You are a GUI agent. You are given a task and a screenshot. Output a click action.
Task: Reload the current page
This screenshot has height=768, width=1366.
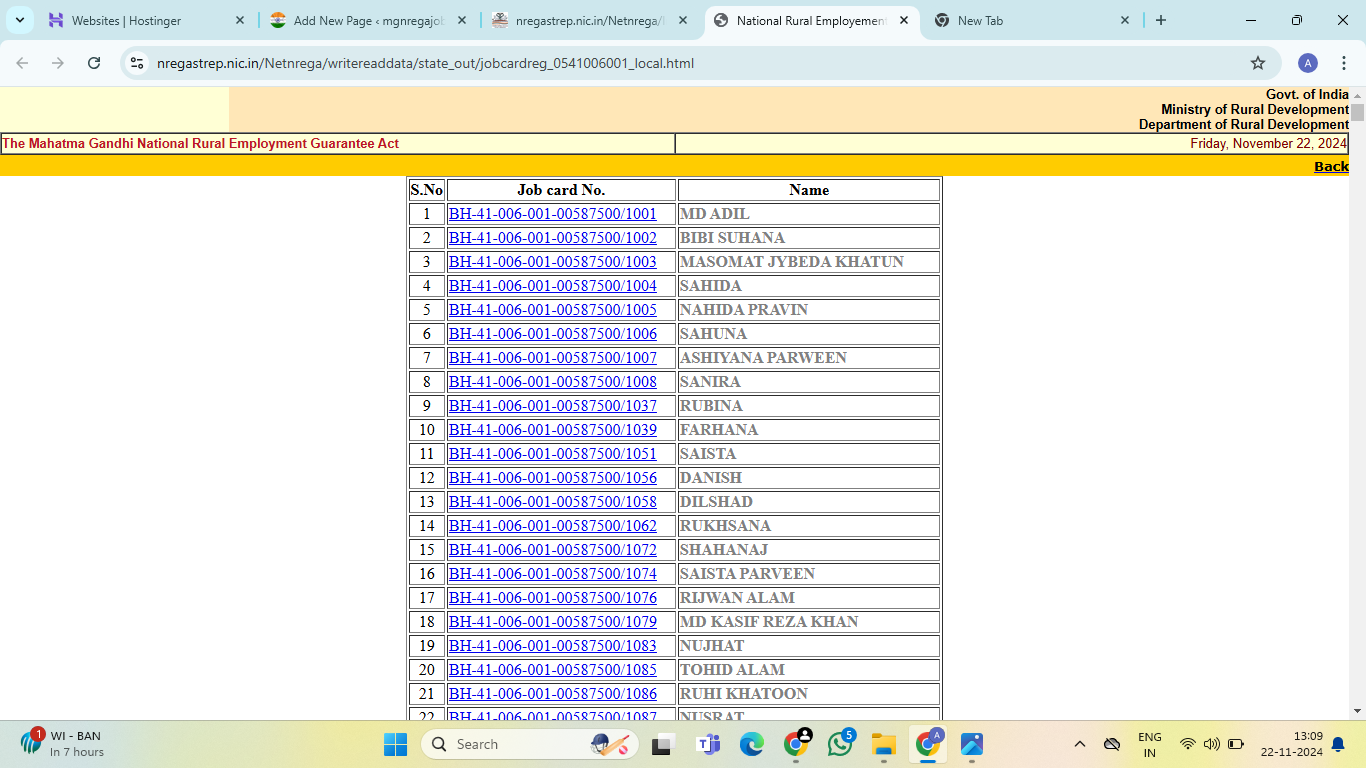95,62
